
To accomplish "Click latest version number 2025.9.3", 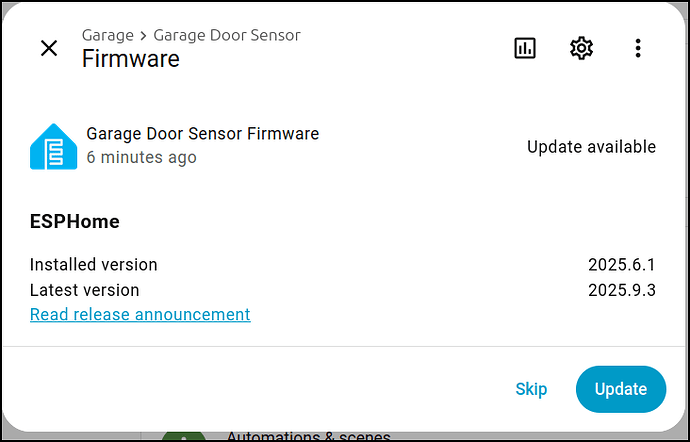I will [x=622, y=290].
